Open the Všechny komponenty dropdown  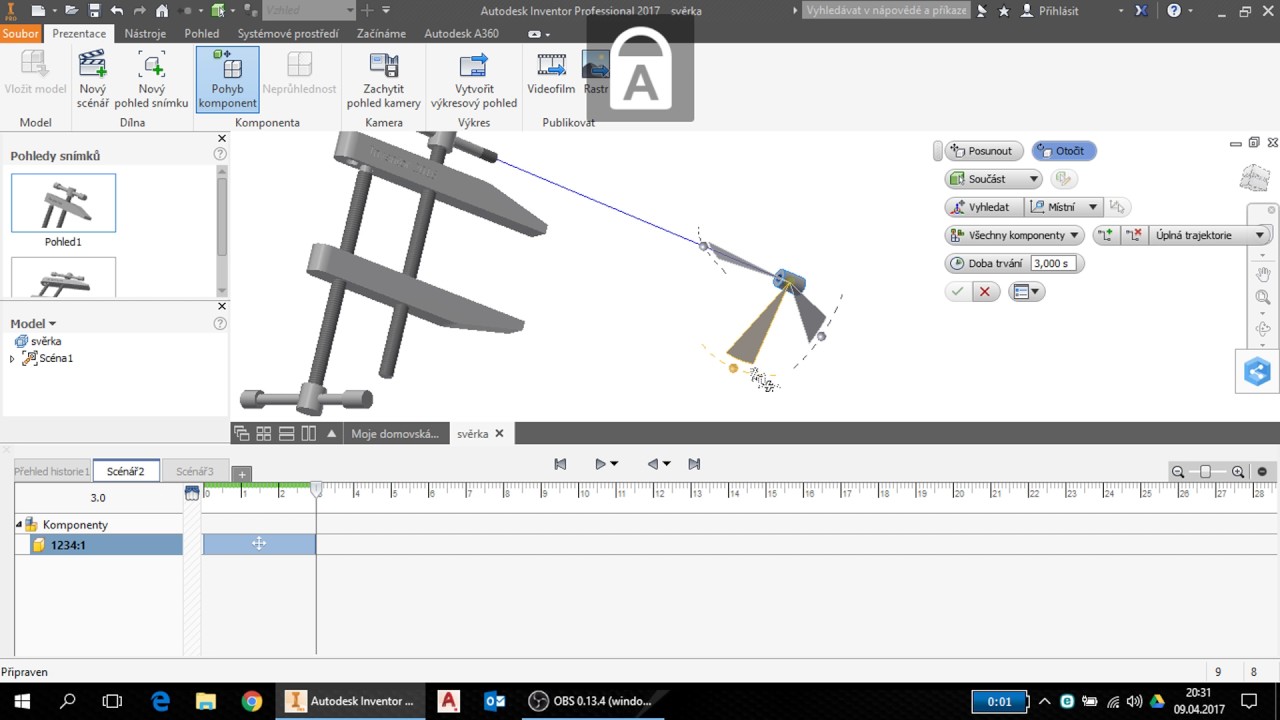1014,235
